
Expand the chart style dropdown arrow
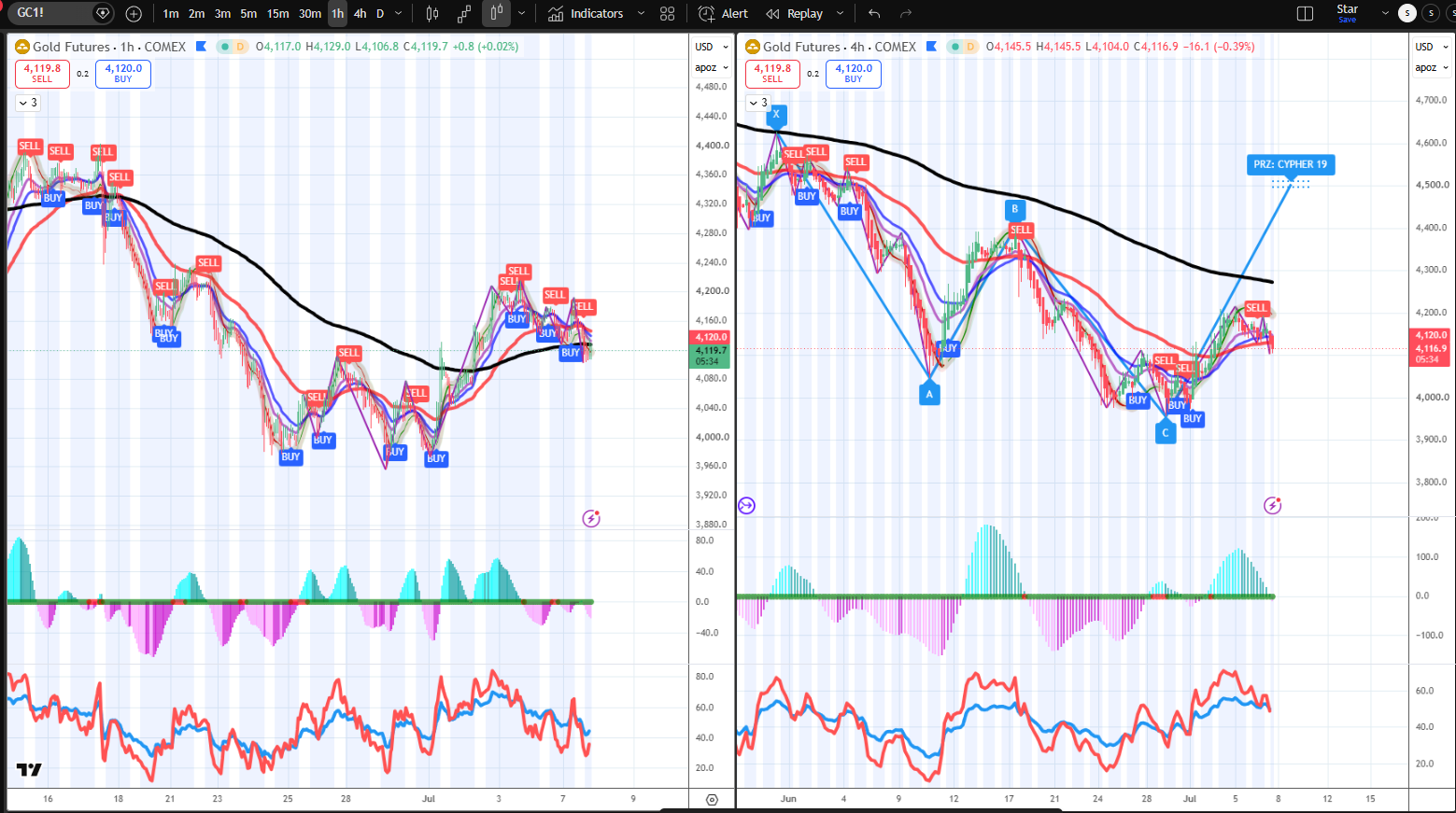click(521, 13)
